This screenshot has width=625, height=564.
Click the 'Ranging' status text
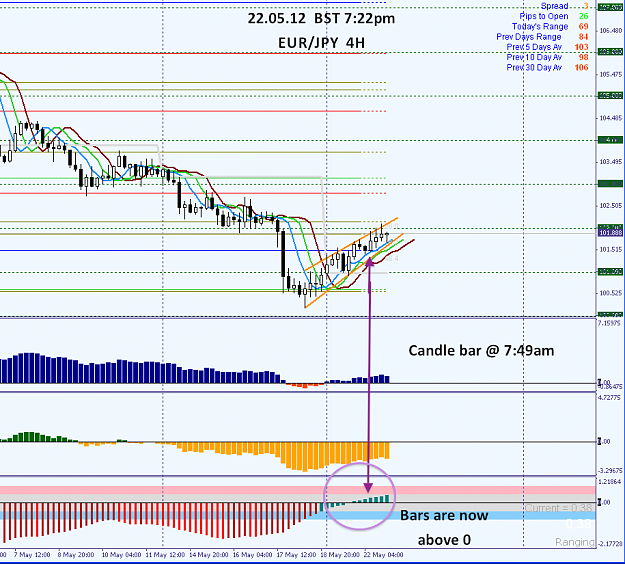[x=574, y=542]
